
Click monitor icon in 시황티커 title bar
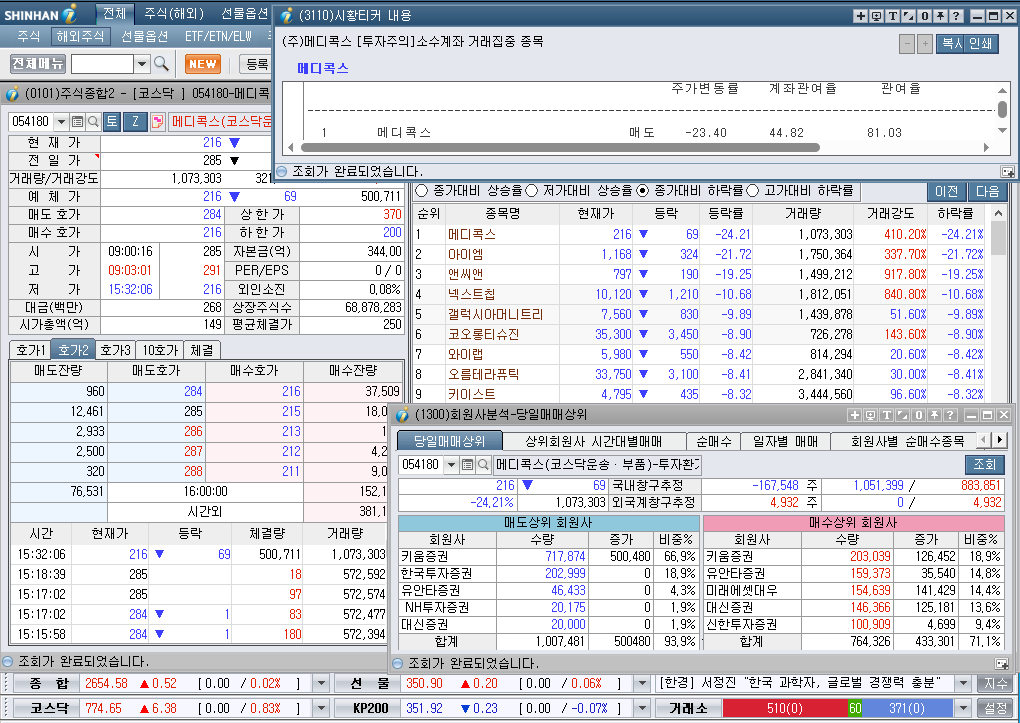[876, 16]
